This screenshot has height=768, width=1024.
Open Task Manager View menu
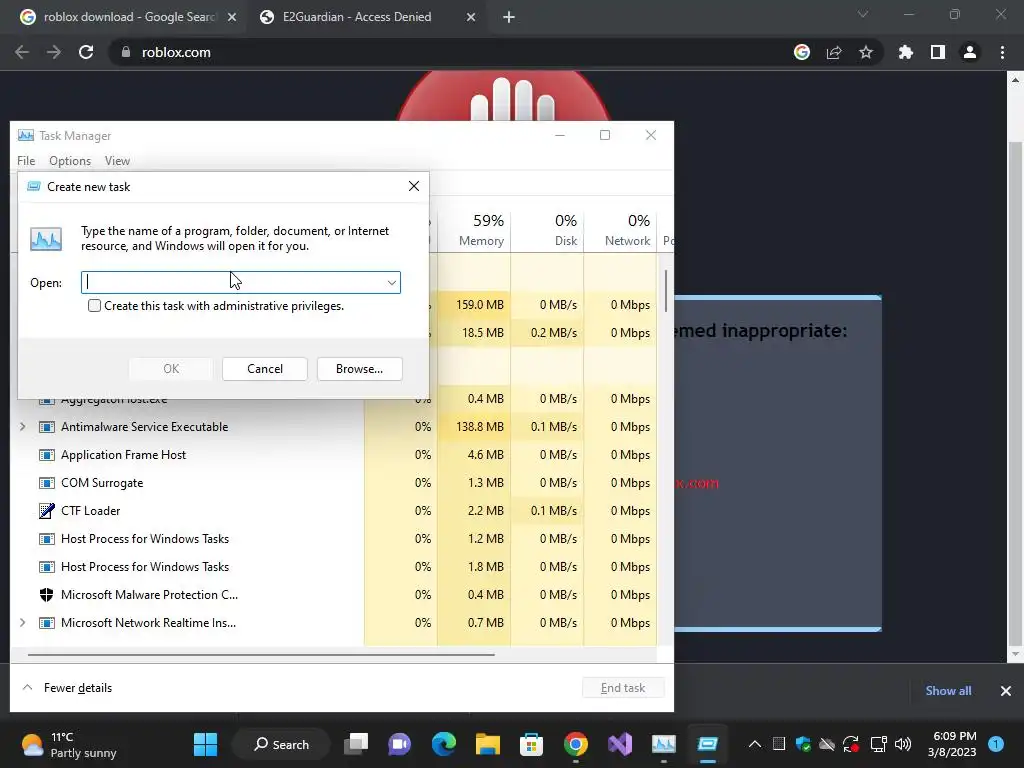pos(118,161)
